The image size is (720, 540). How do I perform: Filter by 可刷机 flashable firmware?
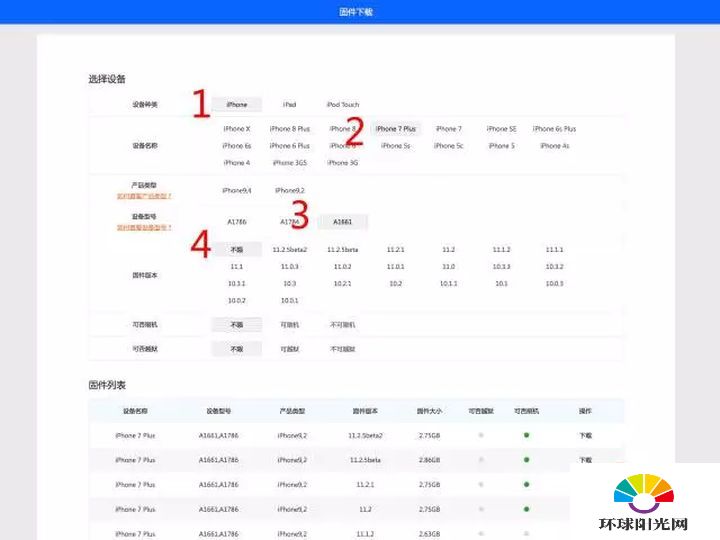(290, 325)
